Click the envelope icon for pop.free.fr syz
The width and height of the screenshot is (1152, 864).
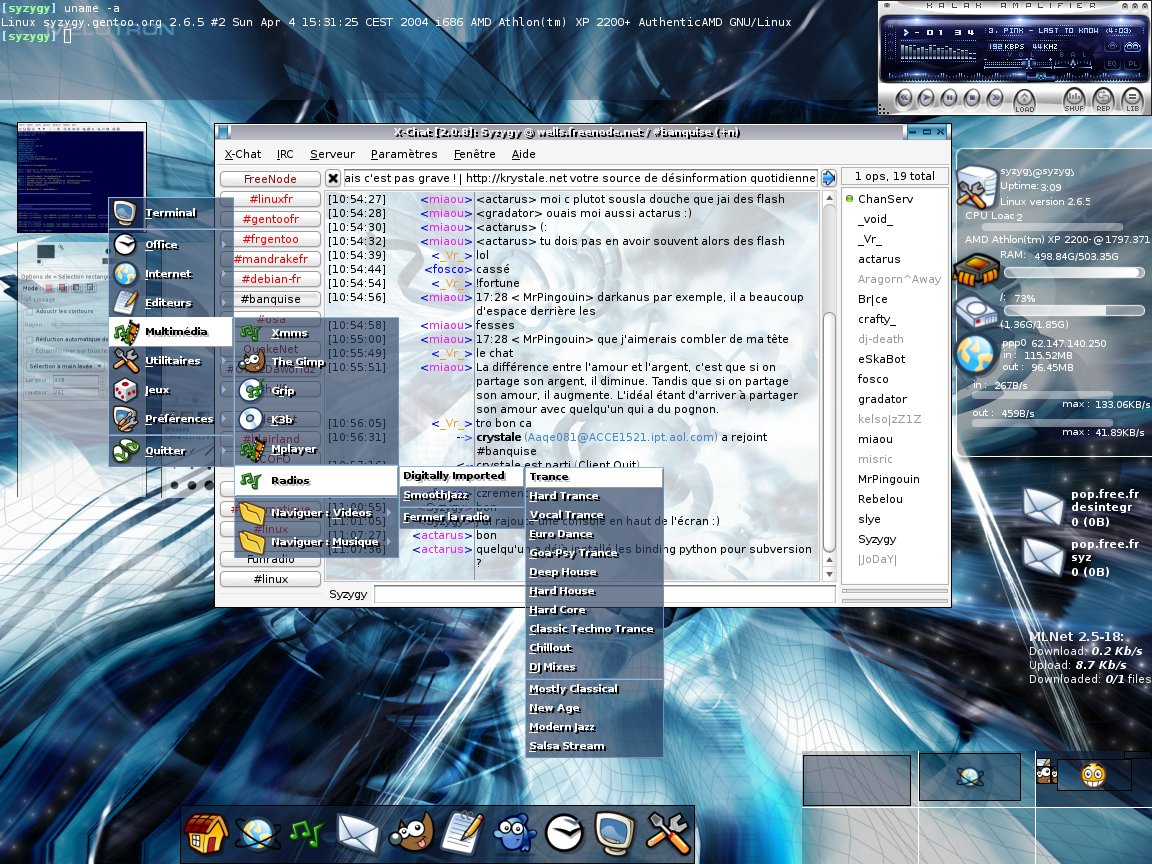pyautogui.click(x=1043, y=557)
